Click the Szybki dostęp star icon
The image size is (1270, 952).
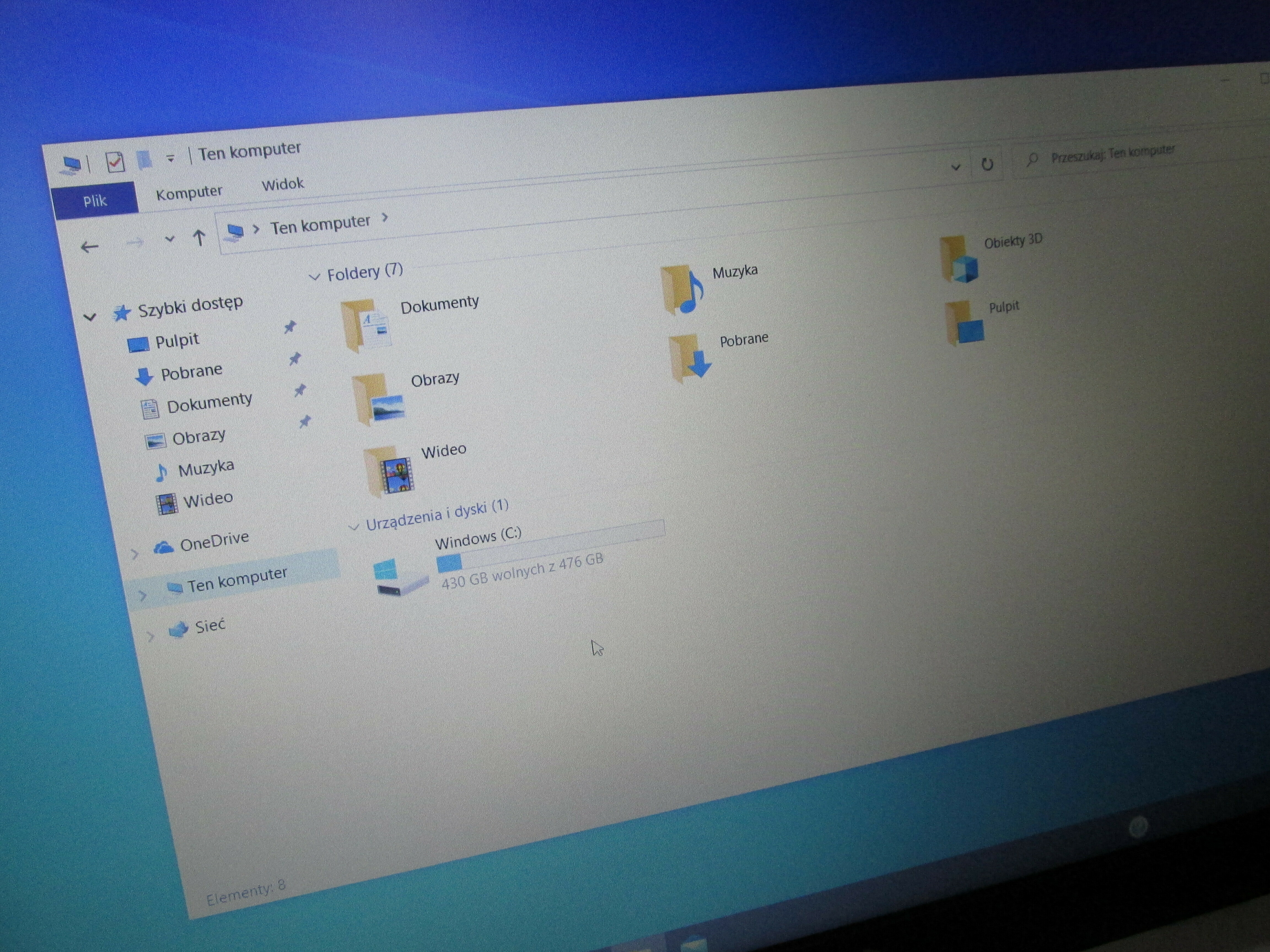click(x=121, y=313)
